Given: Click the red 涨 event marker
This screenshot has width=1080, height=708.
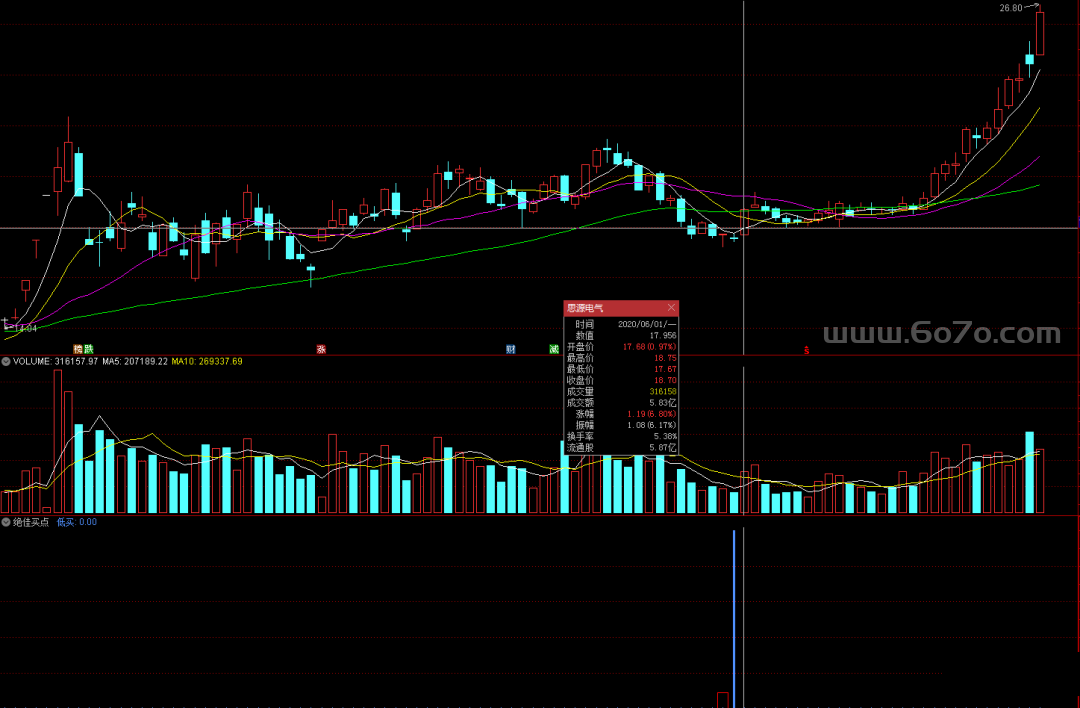Looking at the screenshot, I should (x=321, y=349).
